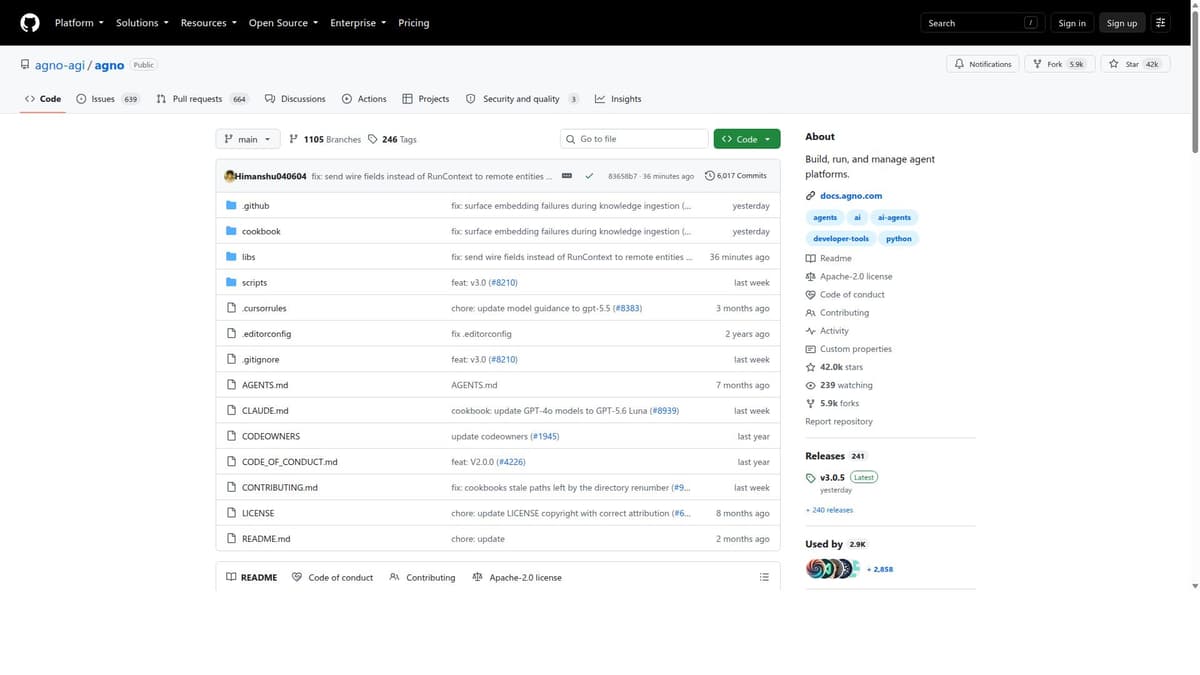1200x675 pixels.
Task: Open the Insights tab
Action: click(x=618, y=99)
